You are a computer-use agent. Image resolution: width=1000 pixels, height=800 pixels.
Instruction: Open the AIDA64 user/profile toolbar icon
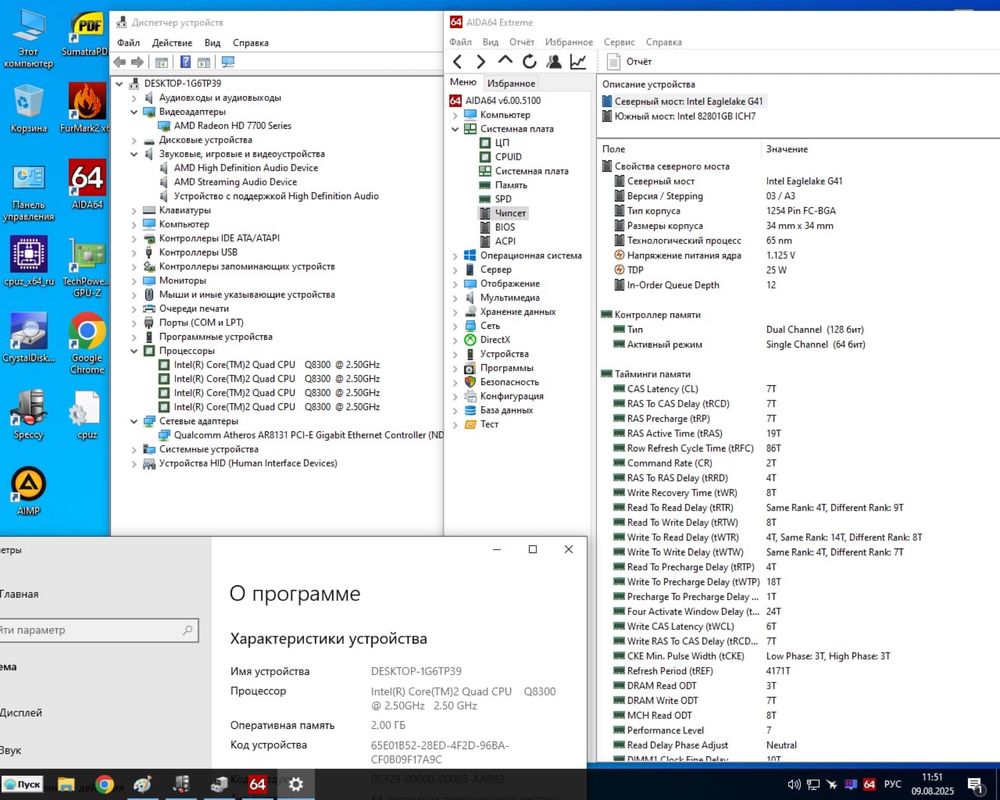[x=554, y=61]
